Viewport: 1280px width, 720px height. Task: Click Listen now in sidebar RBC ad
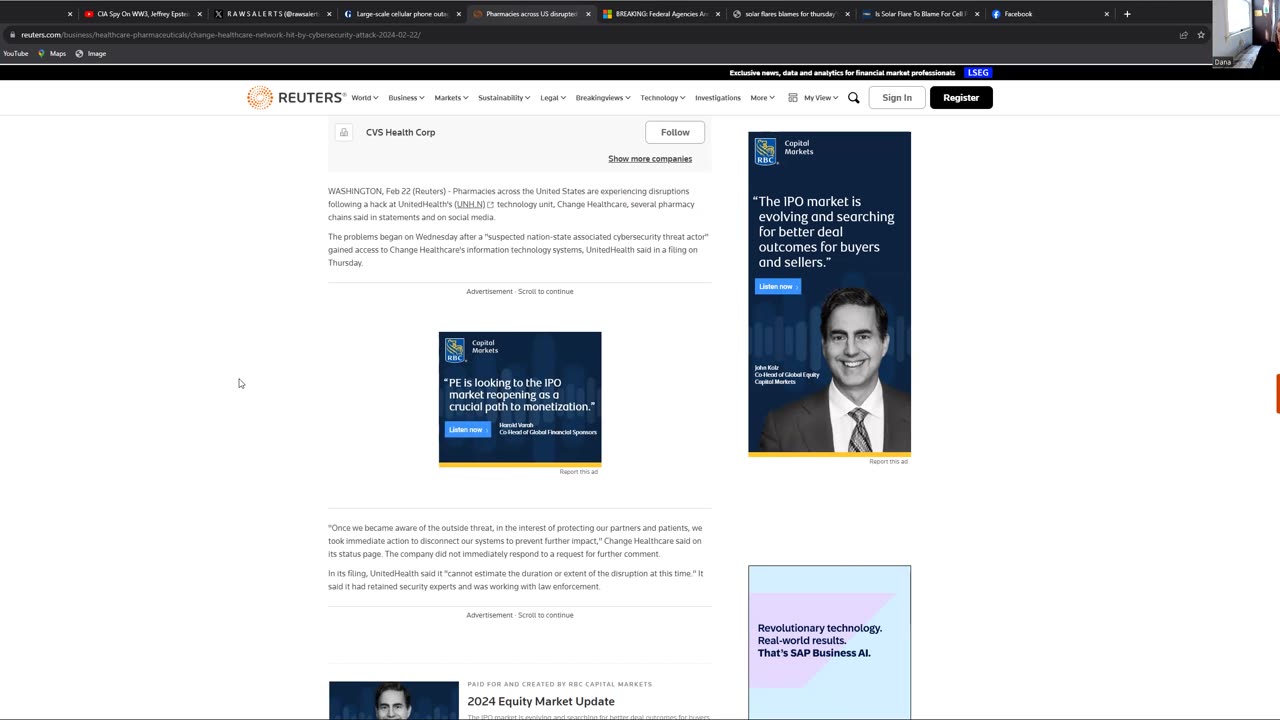(x=776, y=287)
